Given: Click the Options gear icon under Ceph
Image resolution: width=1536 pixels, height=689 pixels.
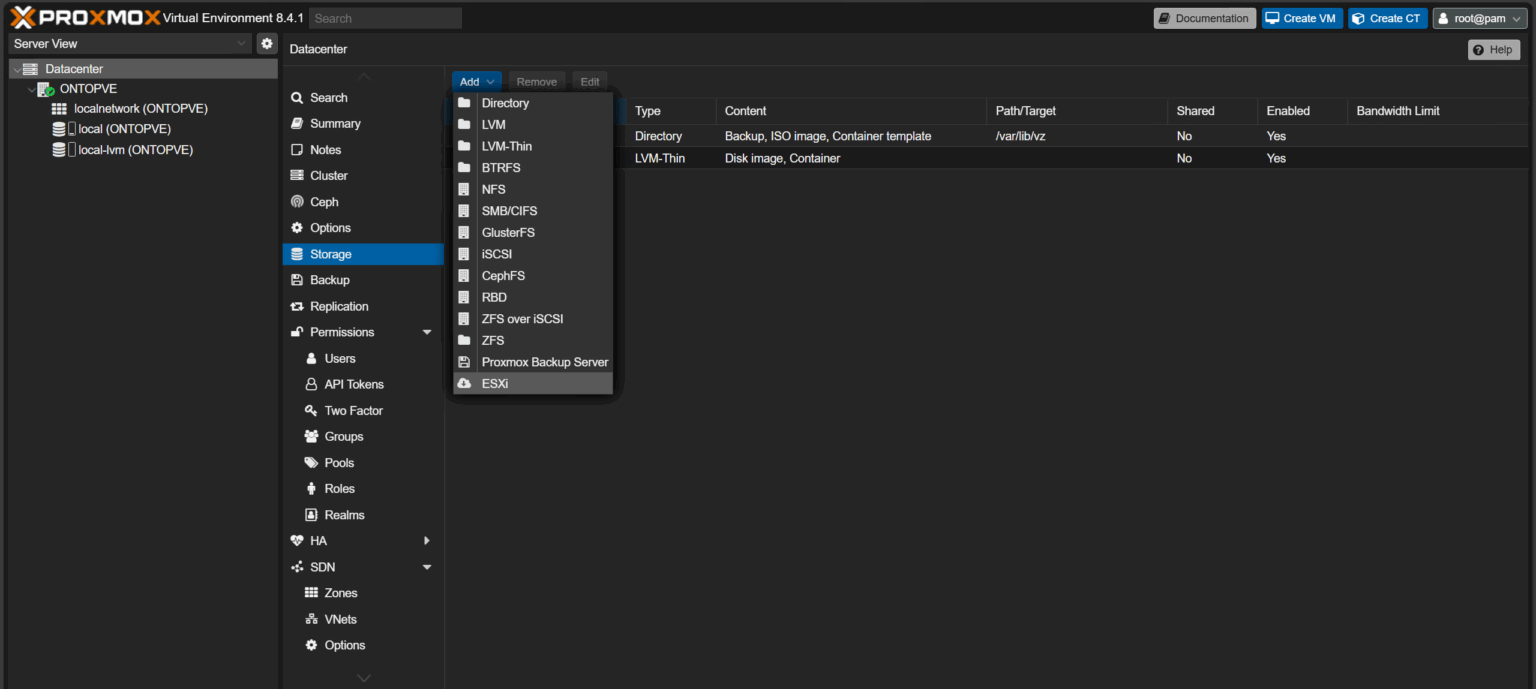Looking at the screenshot, I should [297, 228].
